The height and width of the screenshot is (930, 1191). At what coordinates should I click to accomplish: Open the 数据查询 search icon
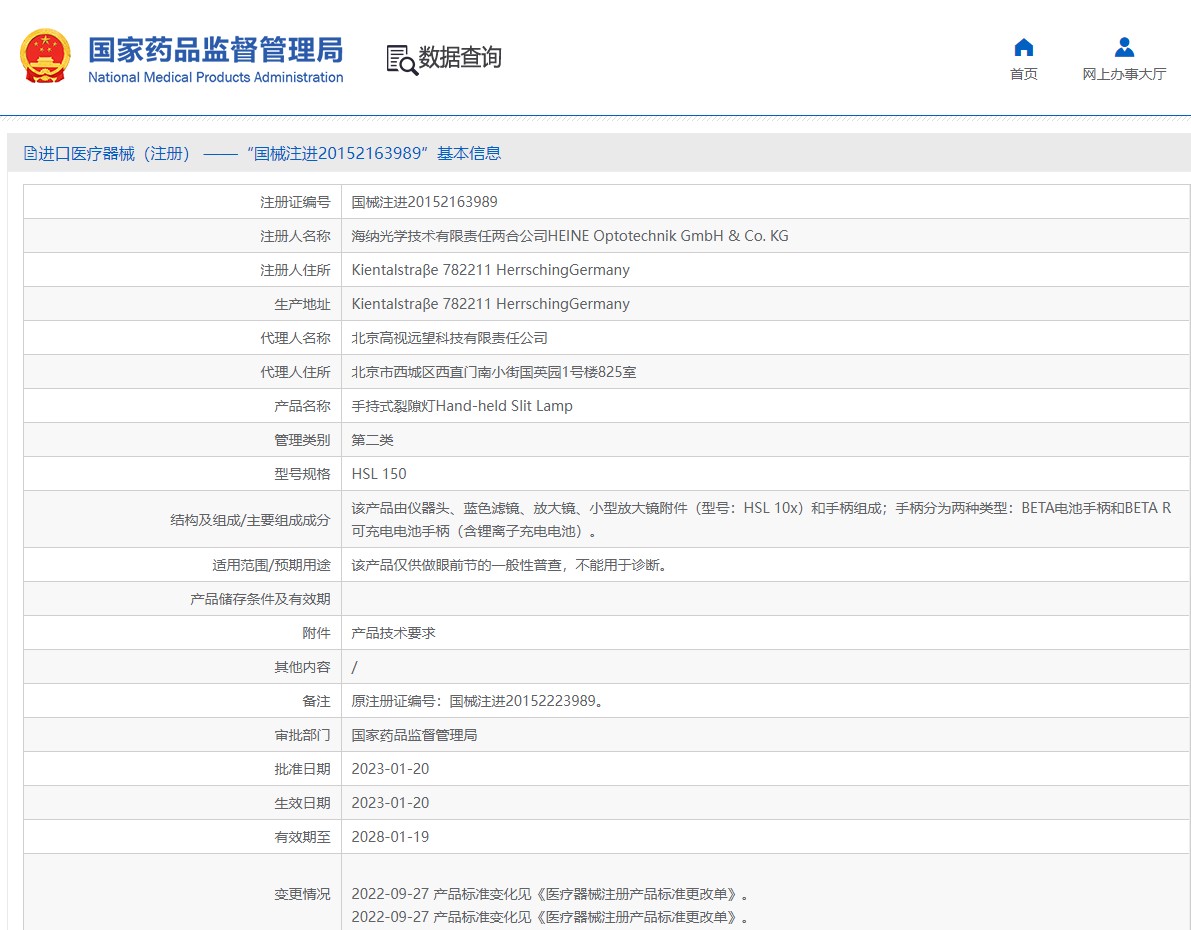point(402,60)
